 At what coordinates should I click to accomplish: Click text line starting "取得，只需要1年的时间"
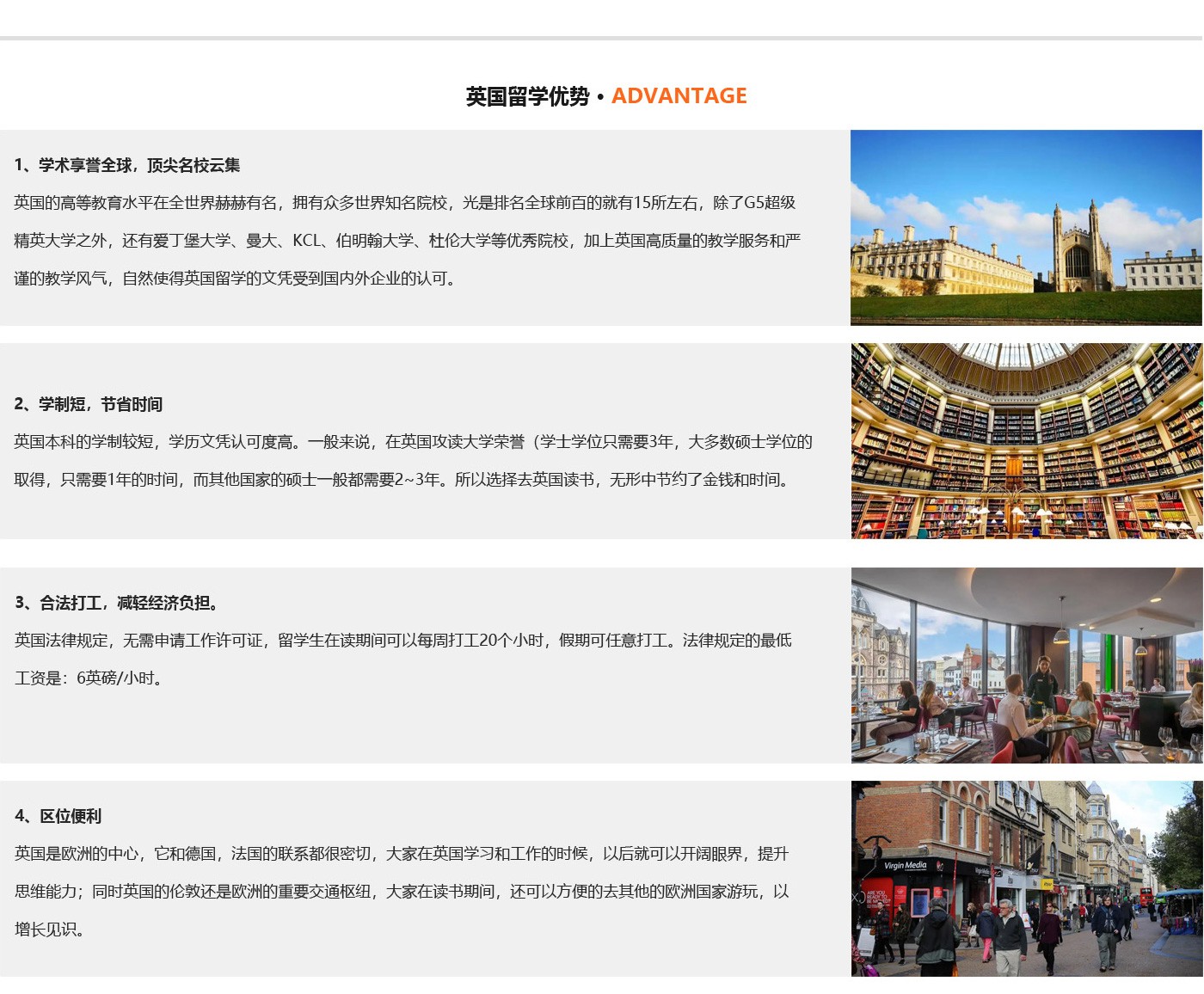point(402,480)
